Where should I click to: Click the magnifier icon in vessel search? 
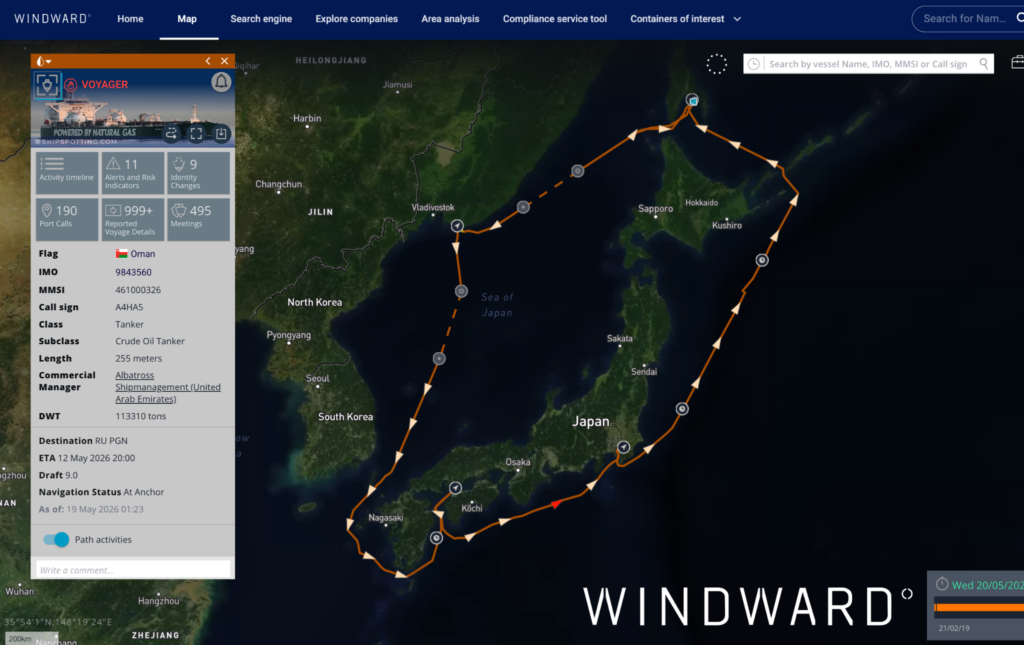[984, 63]
